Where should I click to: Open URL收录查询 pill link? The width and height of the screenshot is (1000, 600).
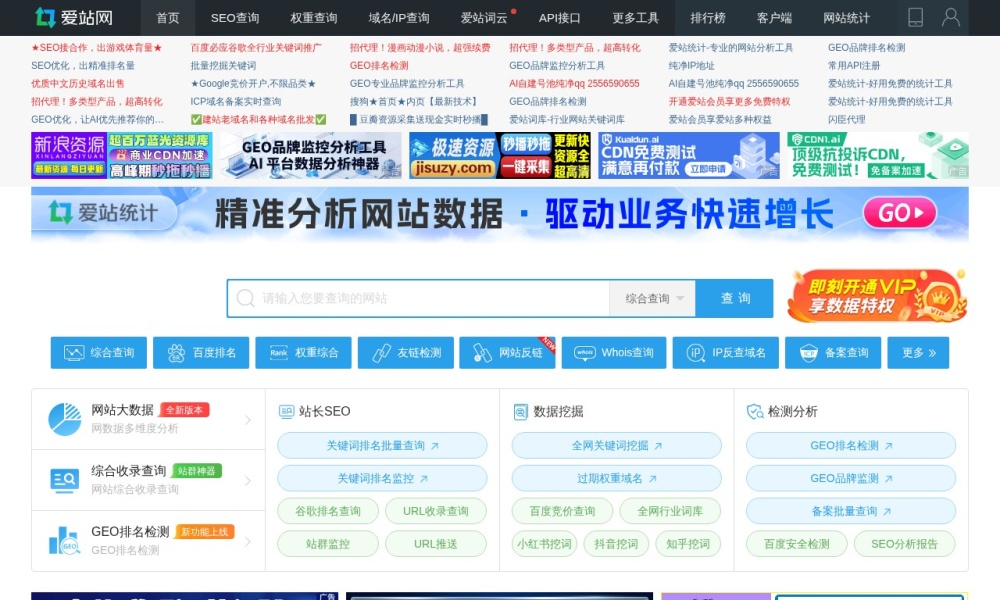[x=436, y=511]
